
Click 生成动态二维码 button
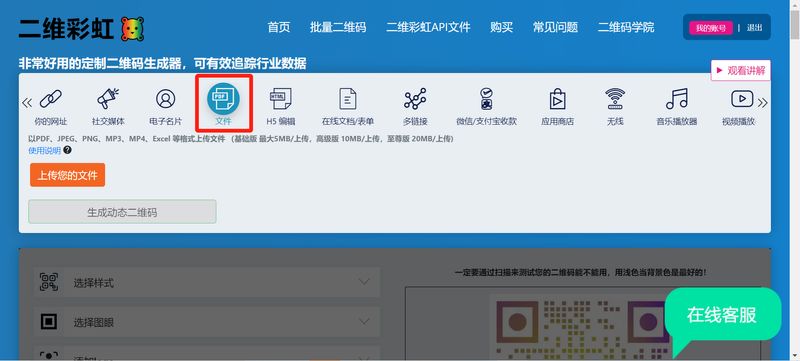[x=122, y=212]
